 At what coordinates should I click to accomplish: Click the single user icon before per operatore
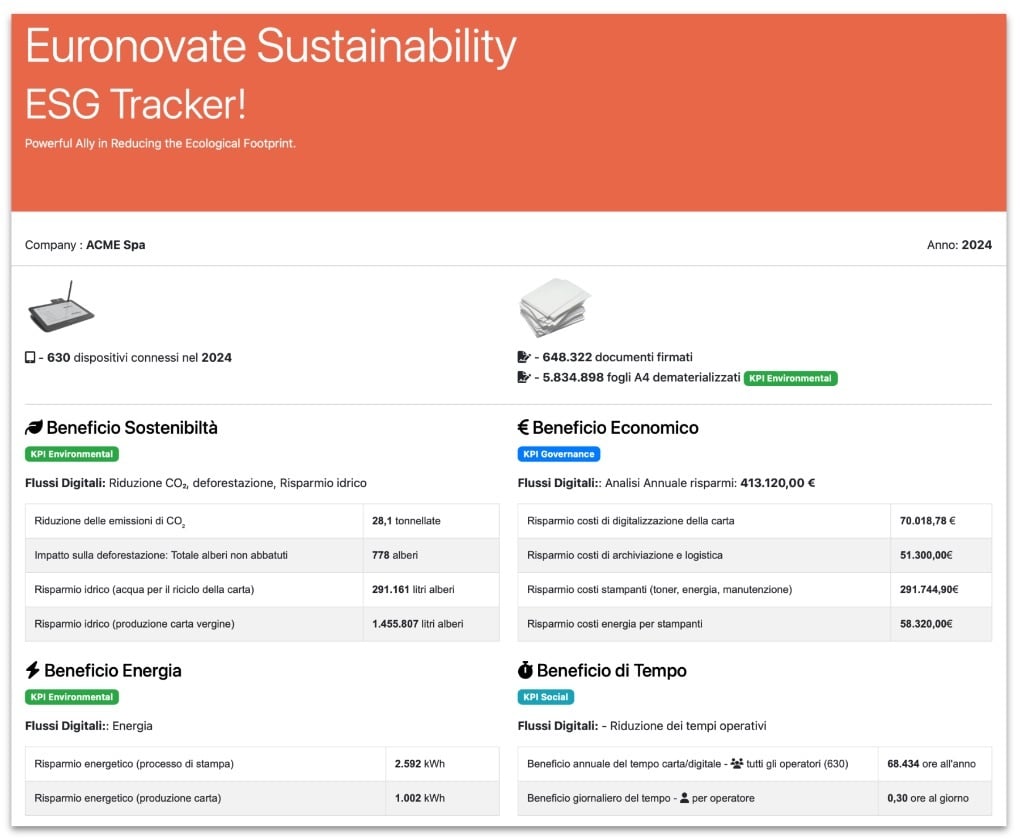[x=685, y=798]
